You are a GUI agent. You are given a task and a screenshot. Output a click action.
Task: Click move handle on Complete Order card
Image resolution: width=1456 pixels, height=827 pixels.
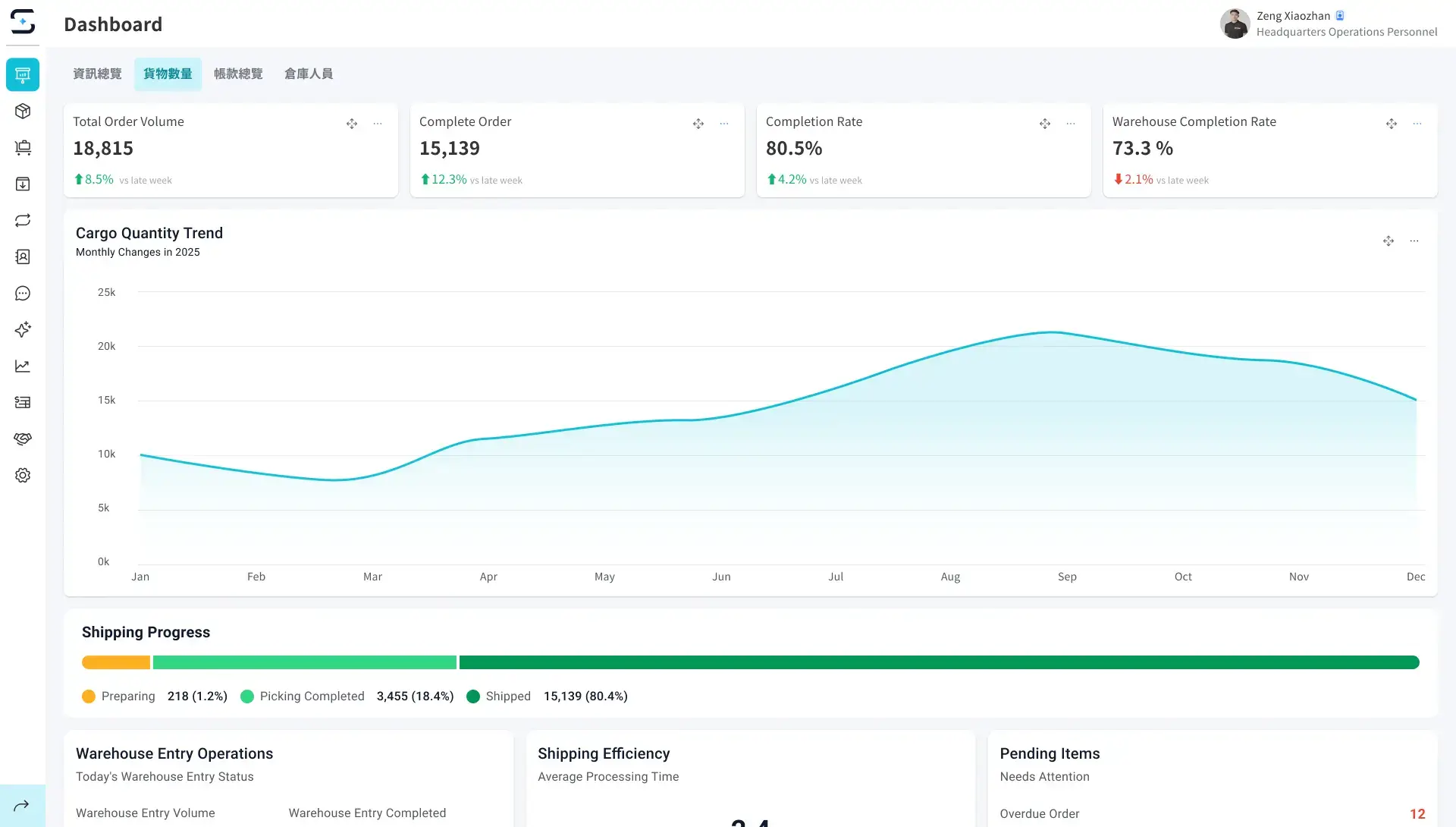(x=698, y=124)
